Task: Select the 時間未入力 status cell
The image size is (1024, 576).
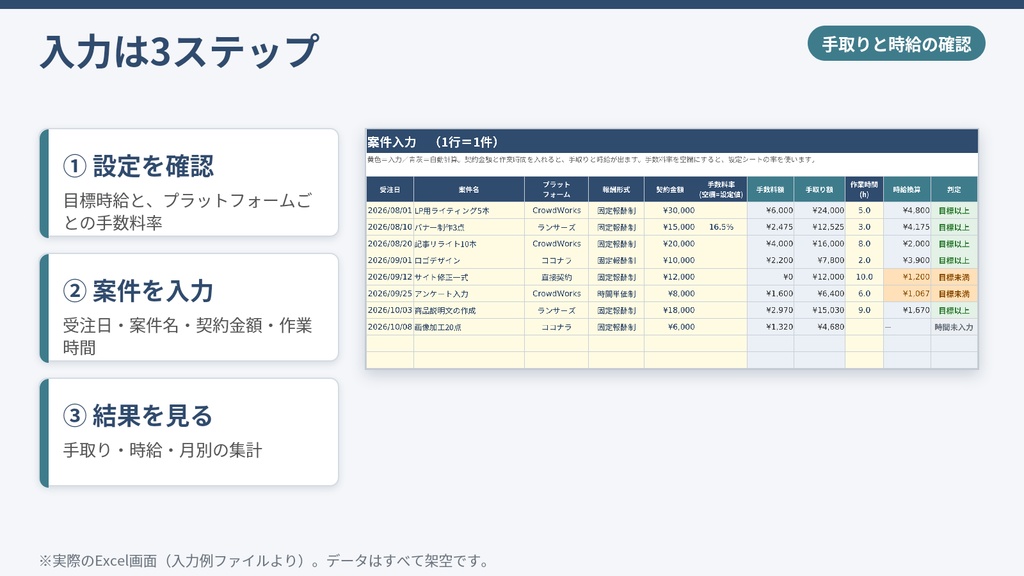Action: point(954,327)
